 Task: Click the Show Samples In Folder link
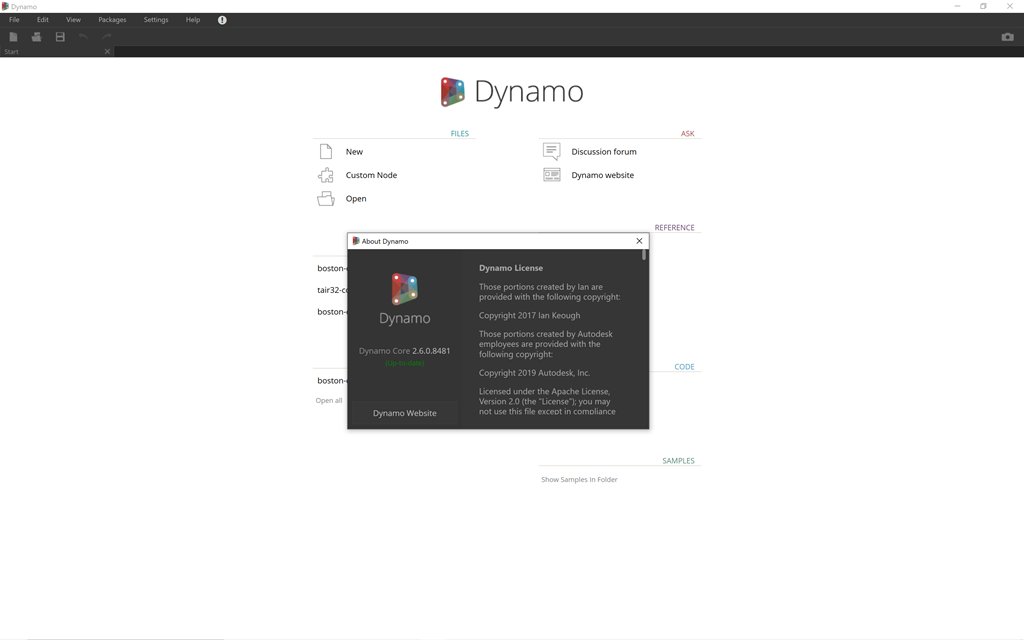pos(579,480)
